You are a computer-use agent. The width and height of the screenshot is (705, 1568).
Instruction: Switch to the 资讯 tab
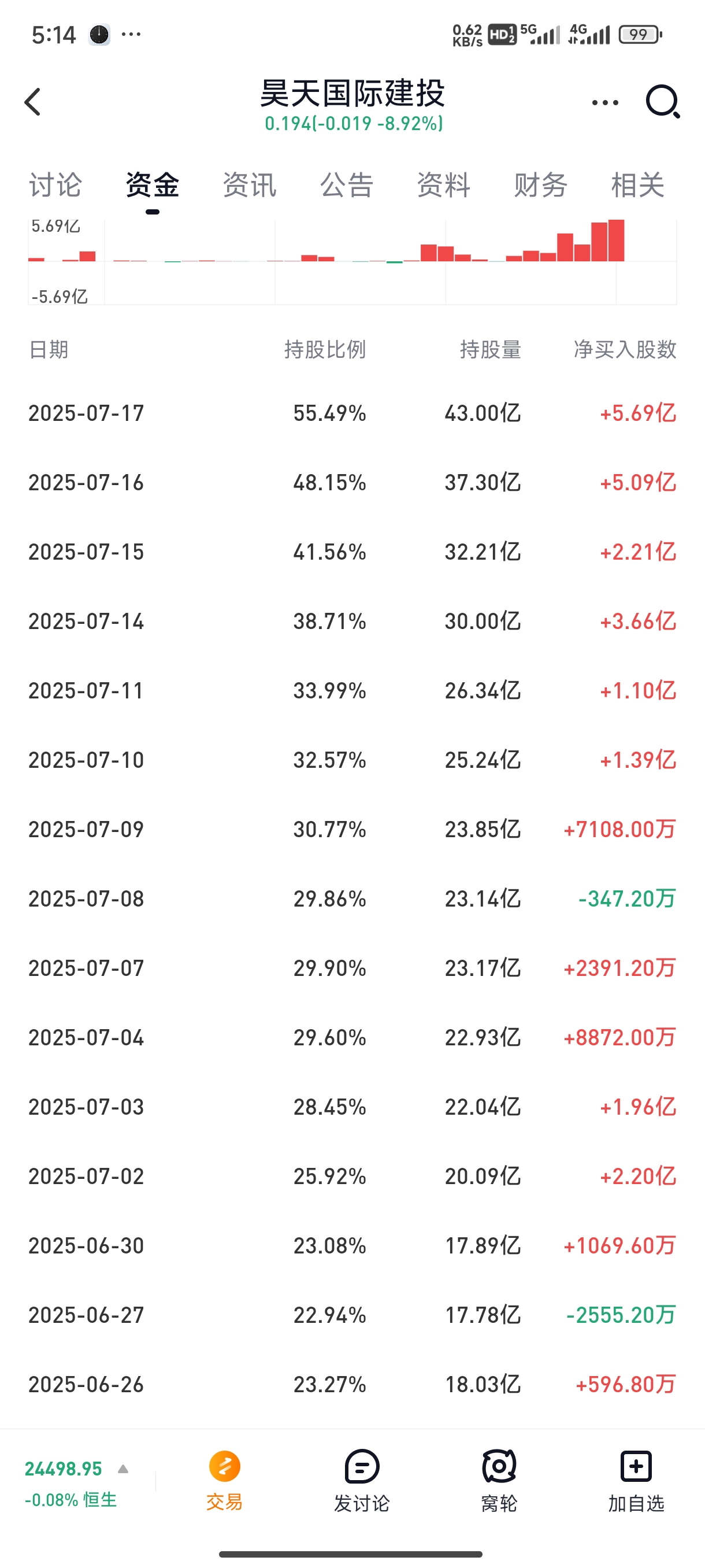pos(250,185)
